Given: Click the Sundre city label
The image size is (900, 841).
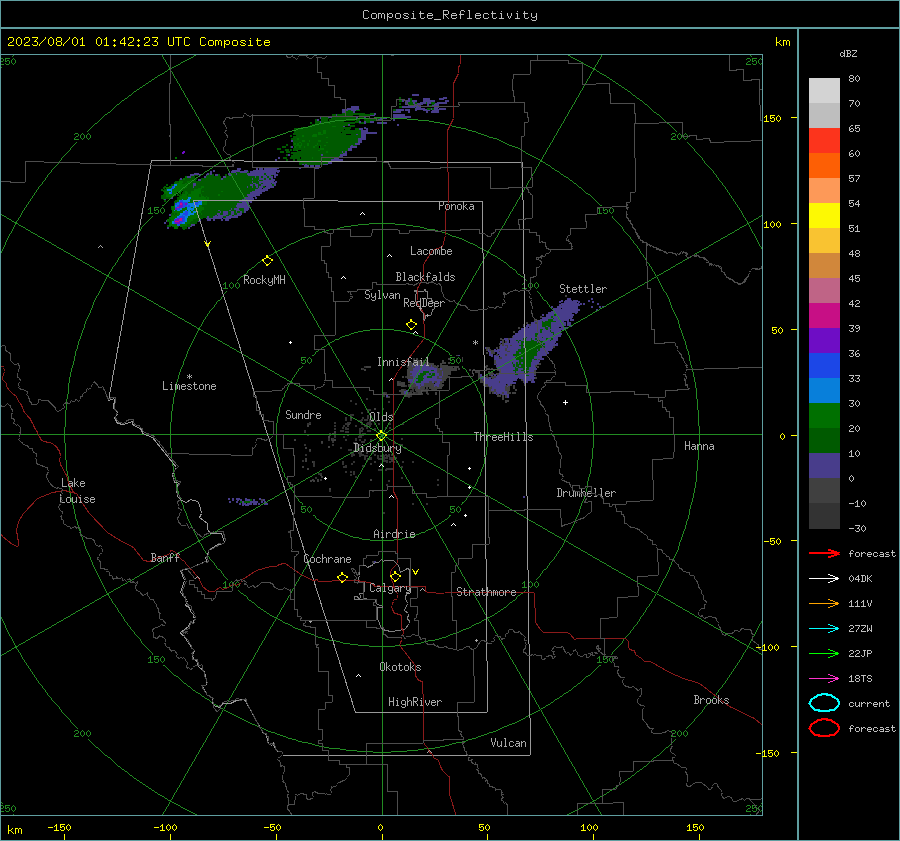Looking at the screenshot, I should [x=303, y=414].
